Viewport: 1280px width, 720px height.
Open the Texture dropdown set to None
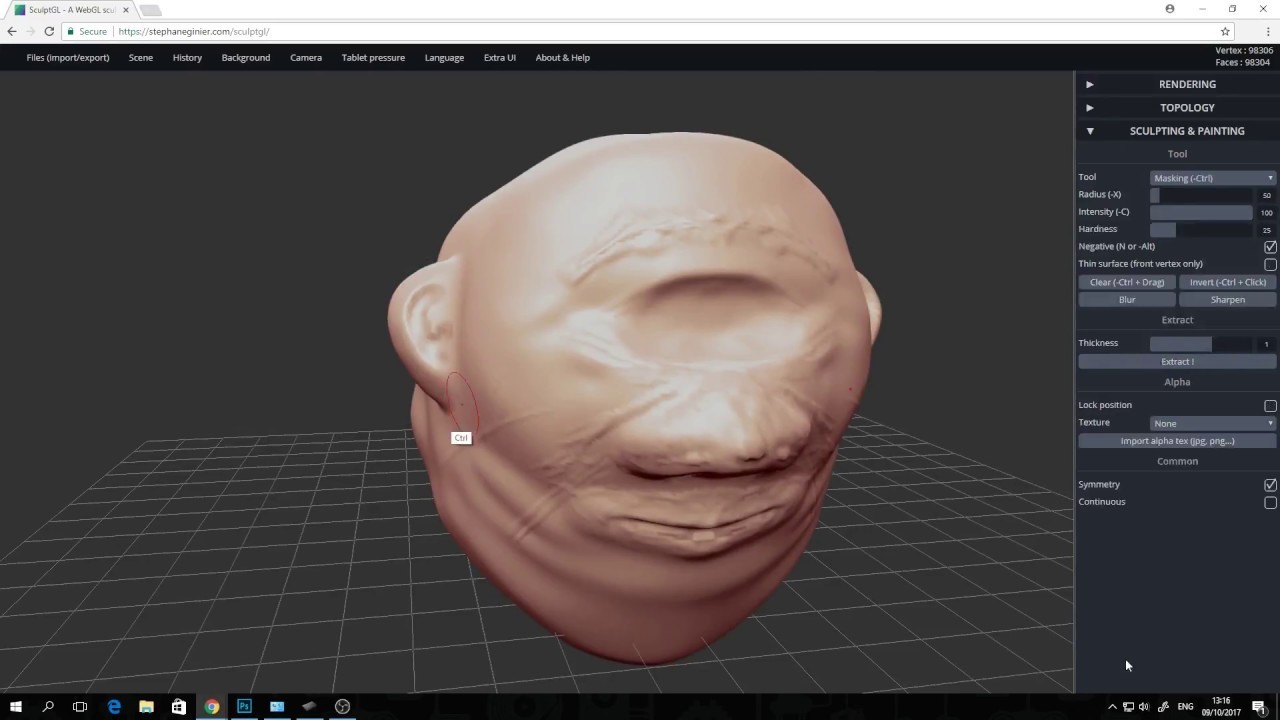(x=1212, y=423)
